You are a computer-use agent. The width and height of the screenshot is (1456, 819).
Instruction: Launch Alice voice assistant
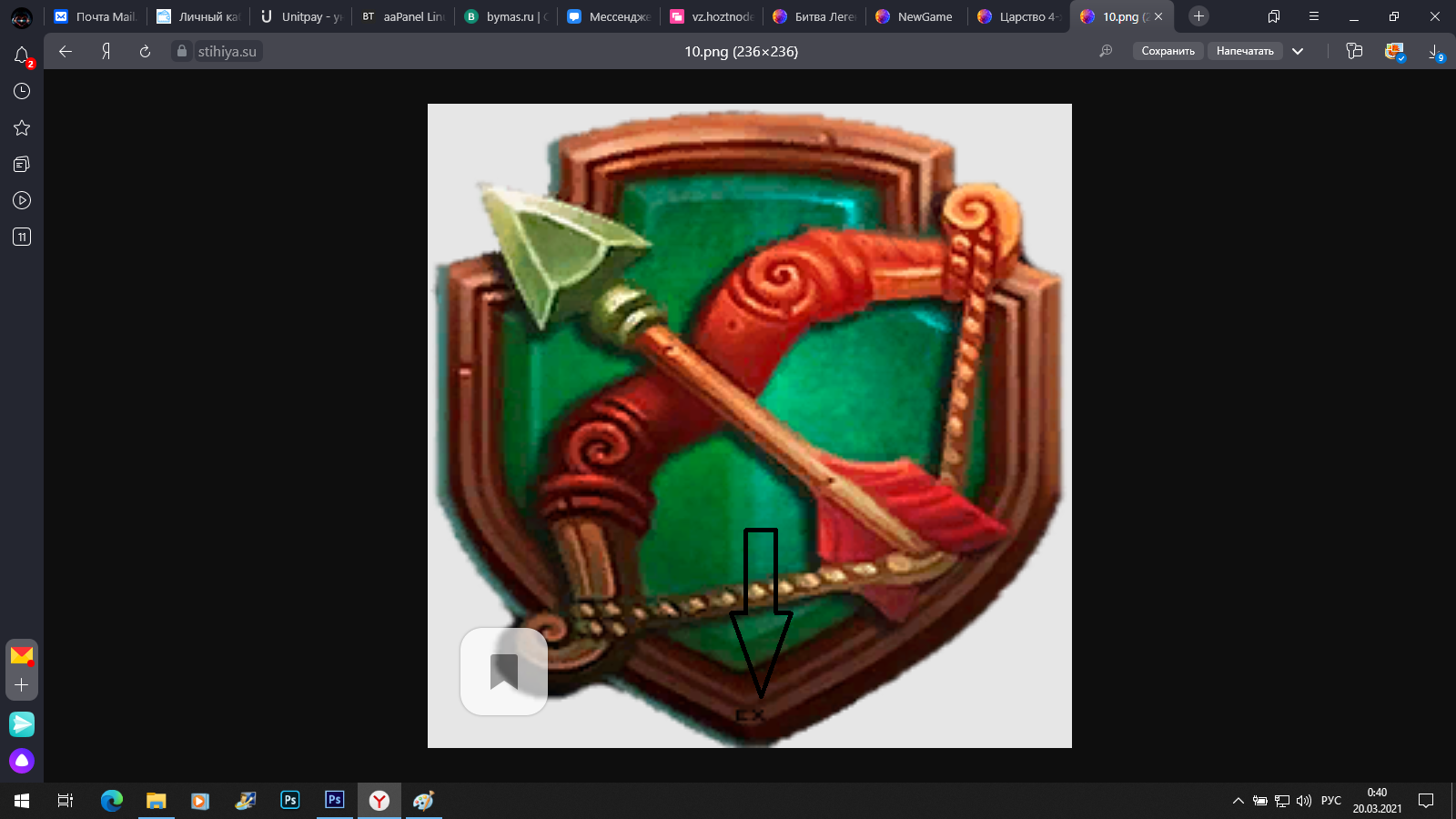[22, 761]
